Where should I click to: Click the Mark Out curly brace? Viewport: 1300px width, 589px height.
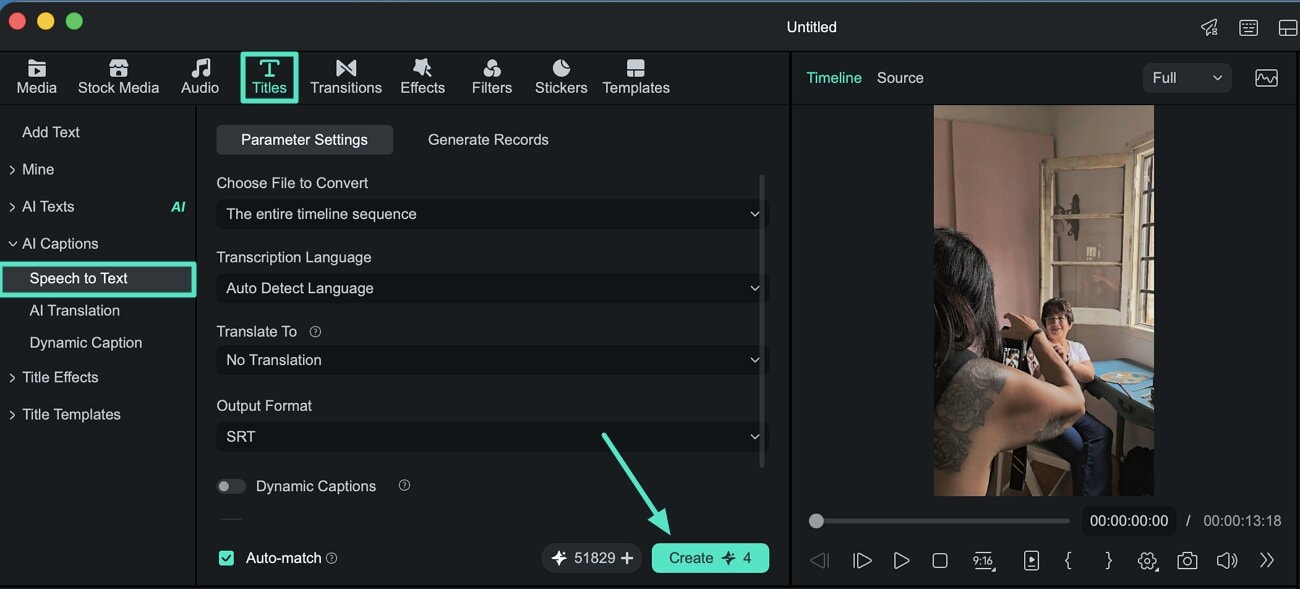pos(1108,561)
